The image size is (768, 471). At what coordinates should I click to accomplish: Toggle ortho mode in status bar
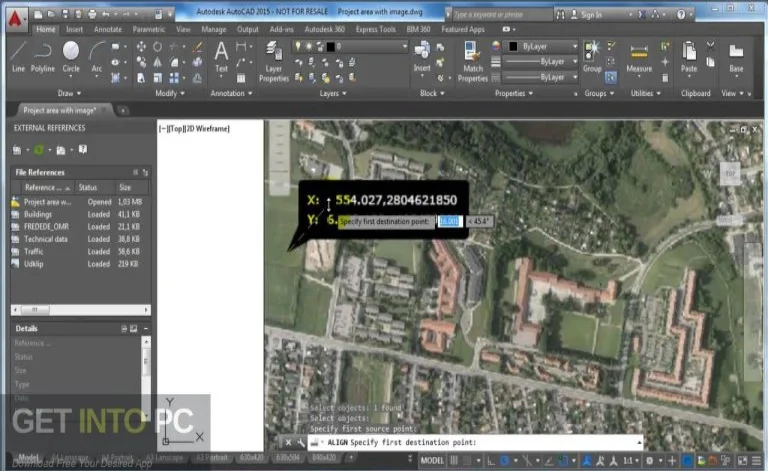[x=491, y=460]
